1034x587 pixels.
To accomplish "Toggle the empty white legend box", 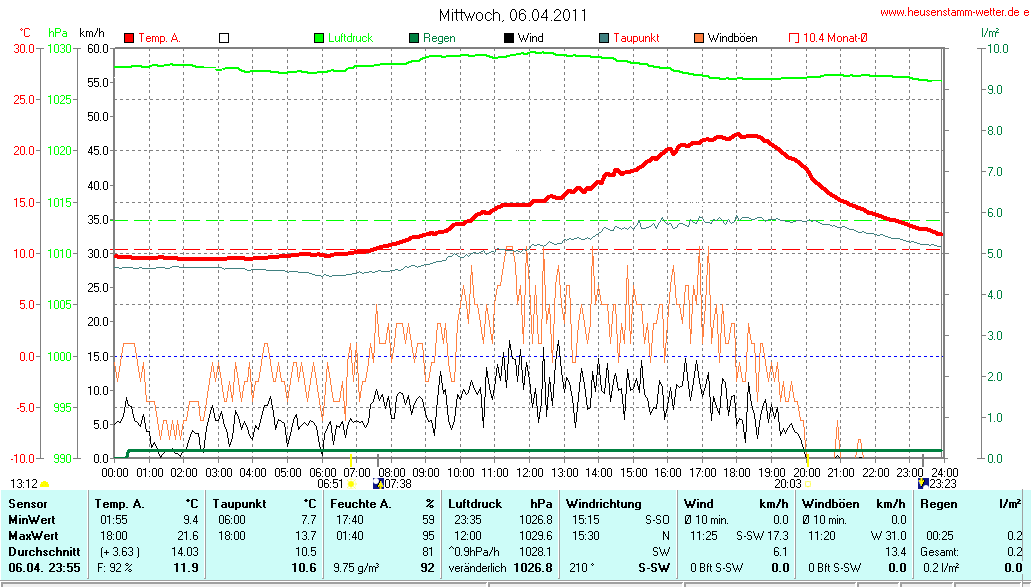I will (224, 38).
